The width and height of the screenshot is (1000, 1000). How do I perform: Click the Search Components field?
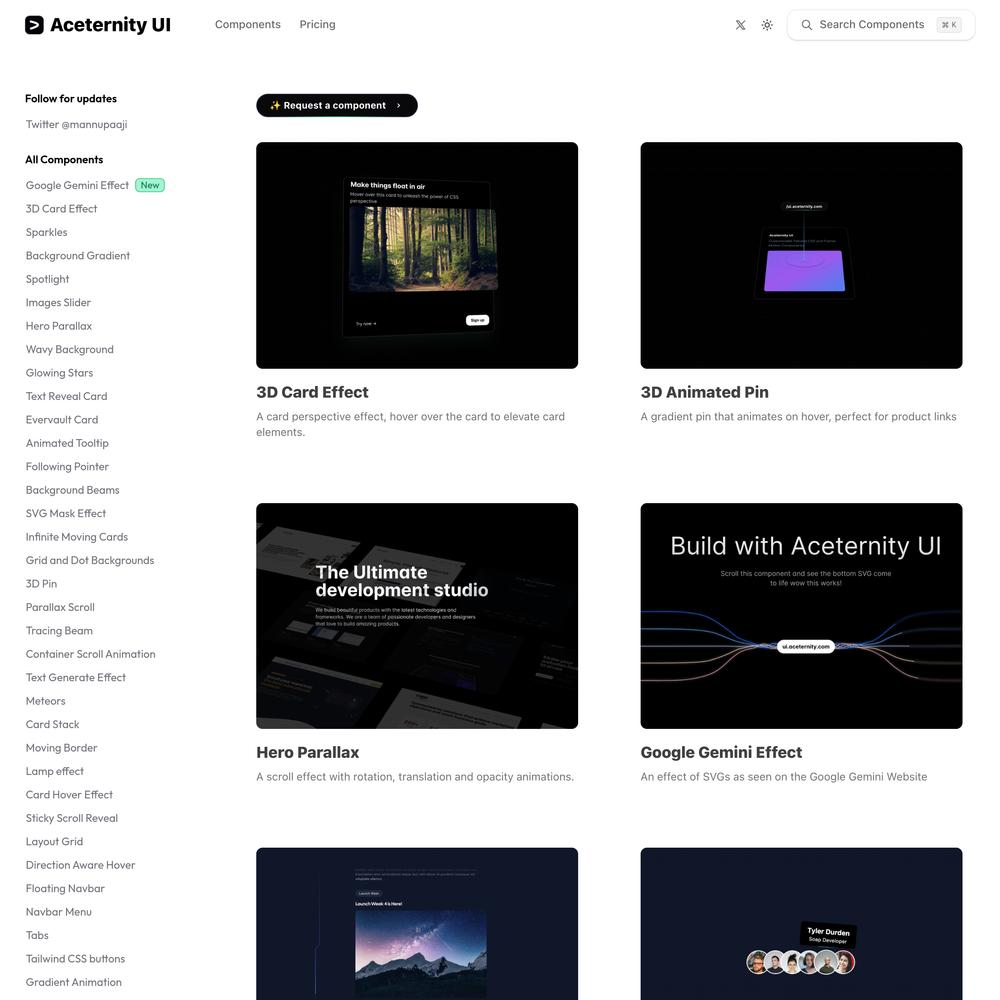pos(881,25)
